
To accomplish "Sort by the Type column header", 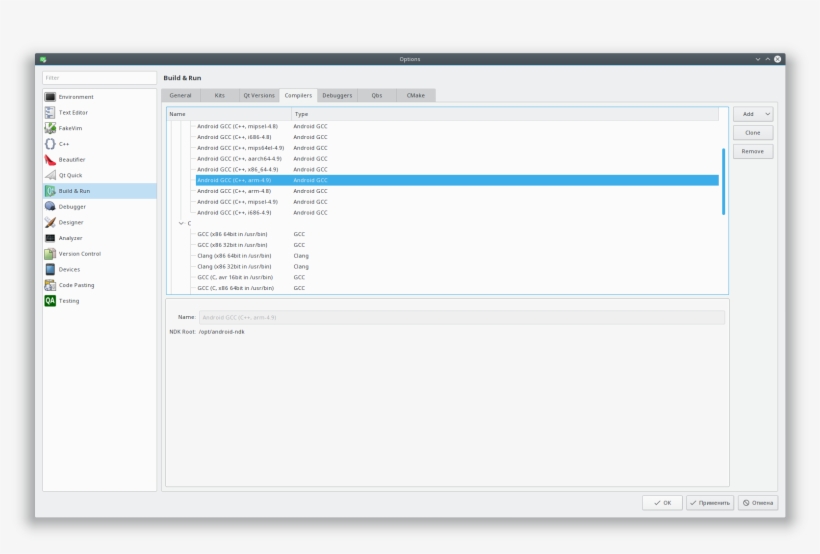I will point(505,114).
